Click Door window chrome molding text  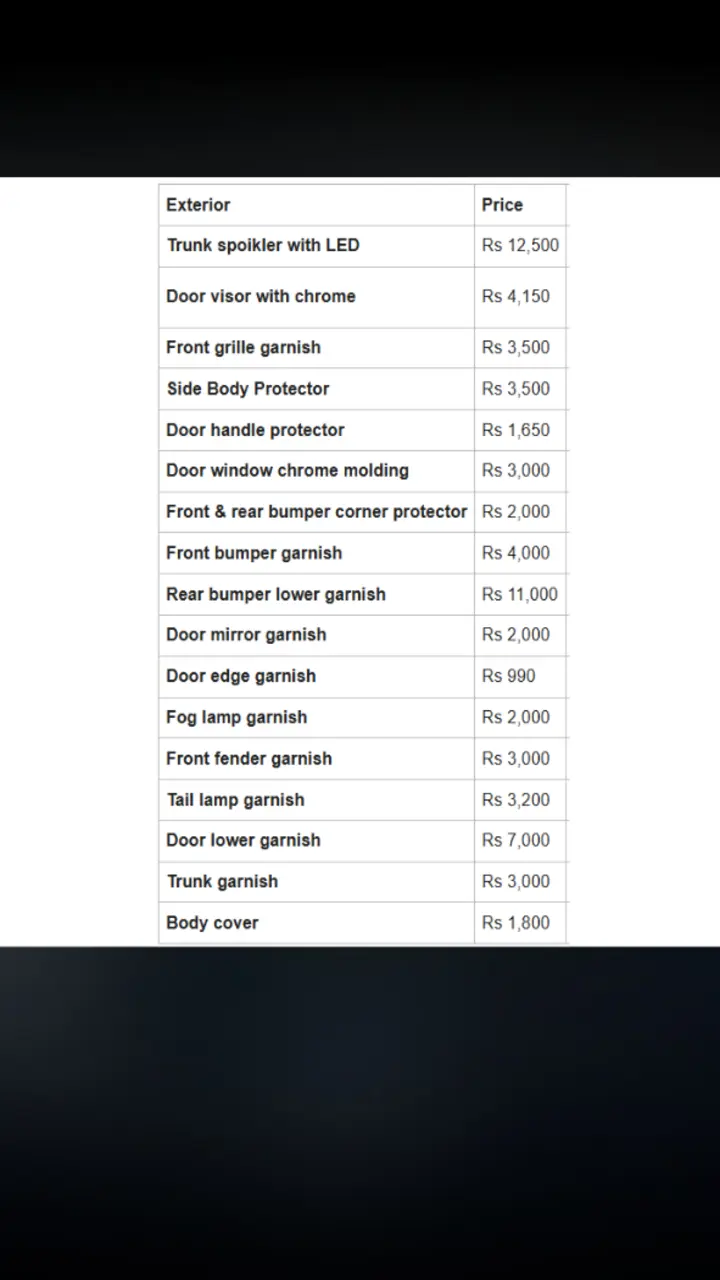(x=288, y=471)
